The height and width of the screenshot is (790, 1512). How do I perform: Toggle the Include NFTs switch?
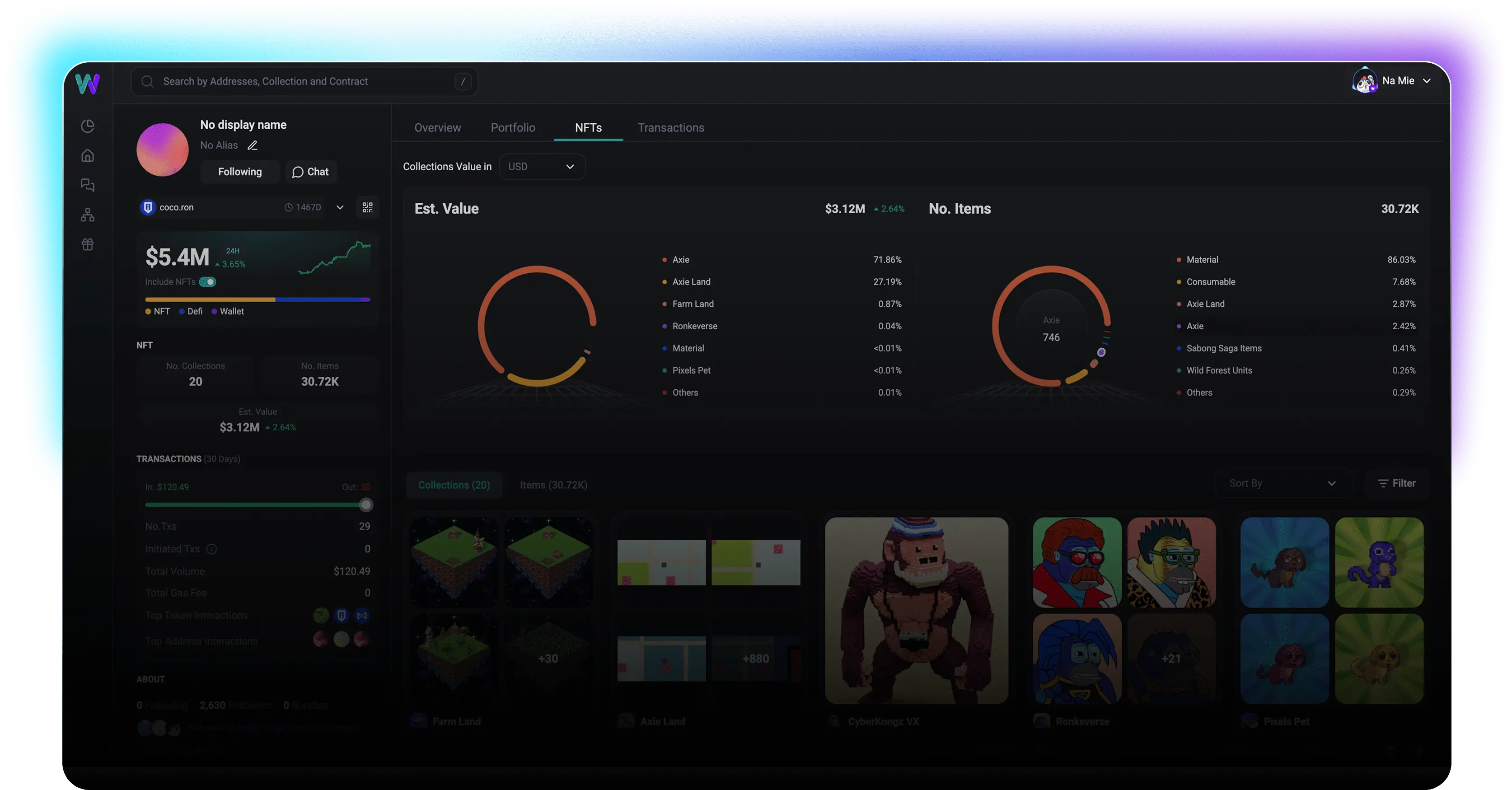(207, 282)
